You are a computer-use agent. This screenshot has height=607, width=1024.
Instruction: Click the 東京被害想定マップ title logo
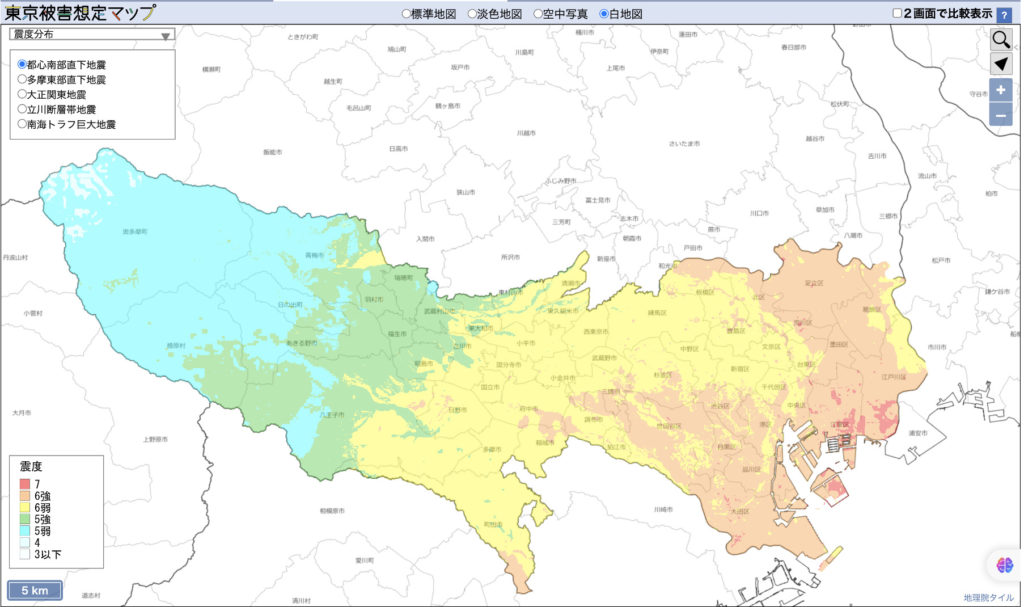click(78, 14)
